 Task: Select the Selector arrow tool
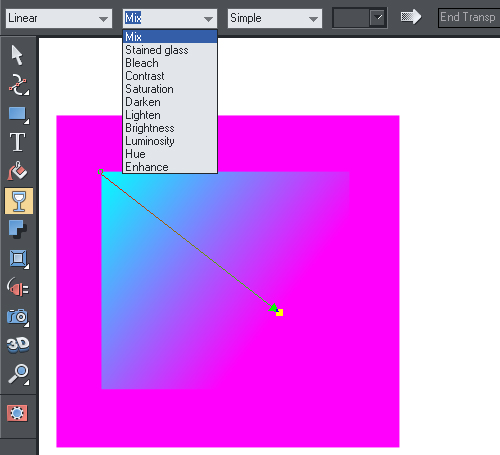tap(17, 55)
